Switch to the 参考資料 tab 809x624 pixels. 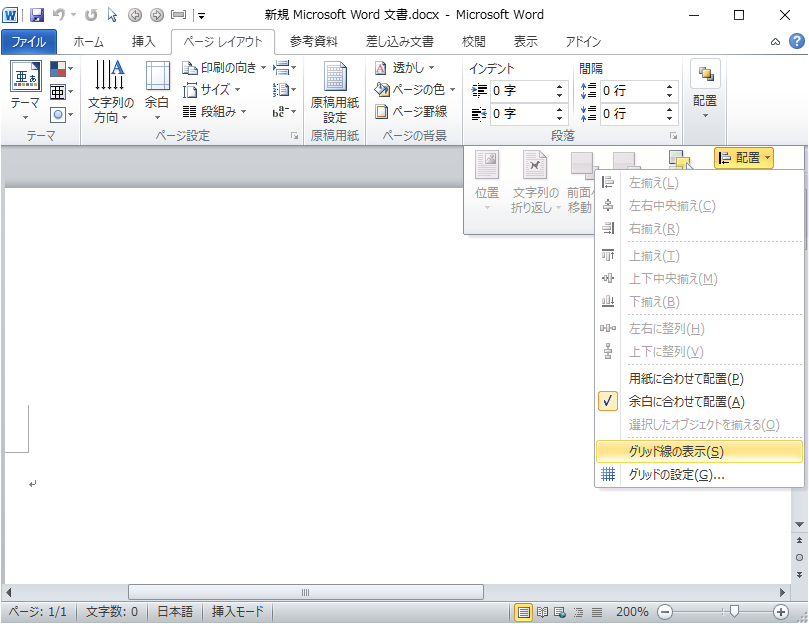point(314,42)
